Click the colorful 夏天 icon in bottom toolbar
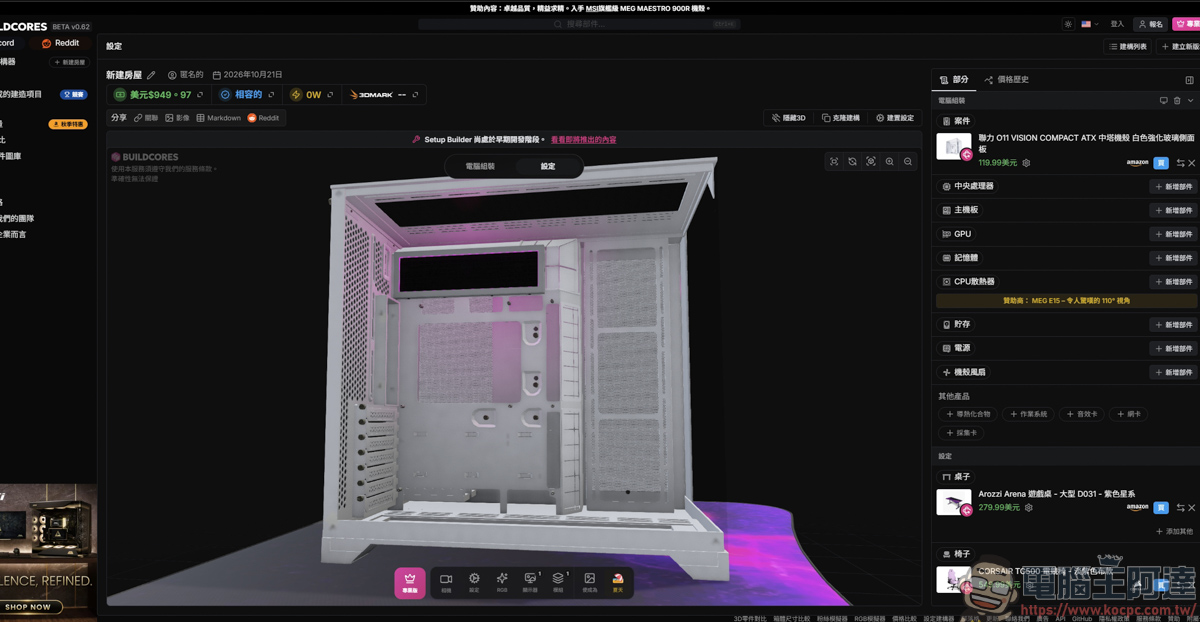 click(618, 582)
